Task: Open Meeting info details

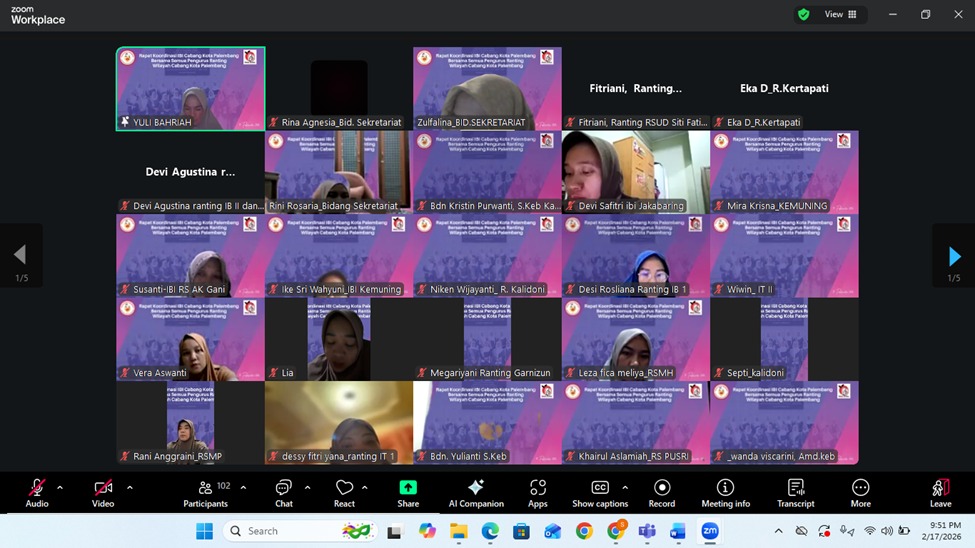Action: [725, 492]
